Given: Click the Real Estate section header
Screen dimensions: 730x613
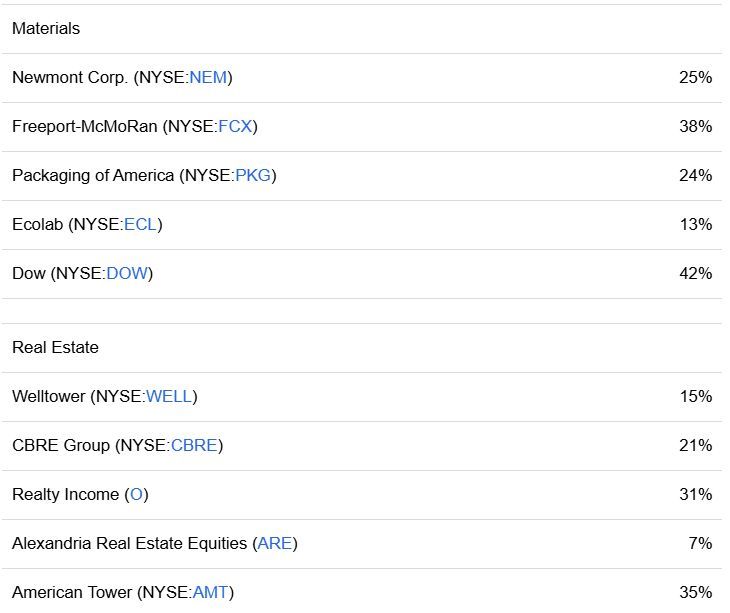Looking at the screenshot, I should 55,347.
